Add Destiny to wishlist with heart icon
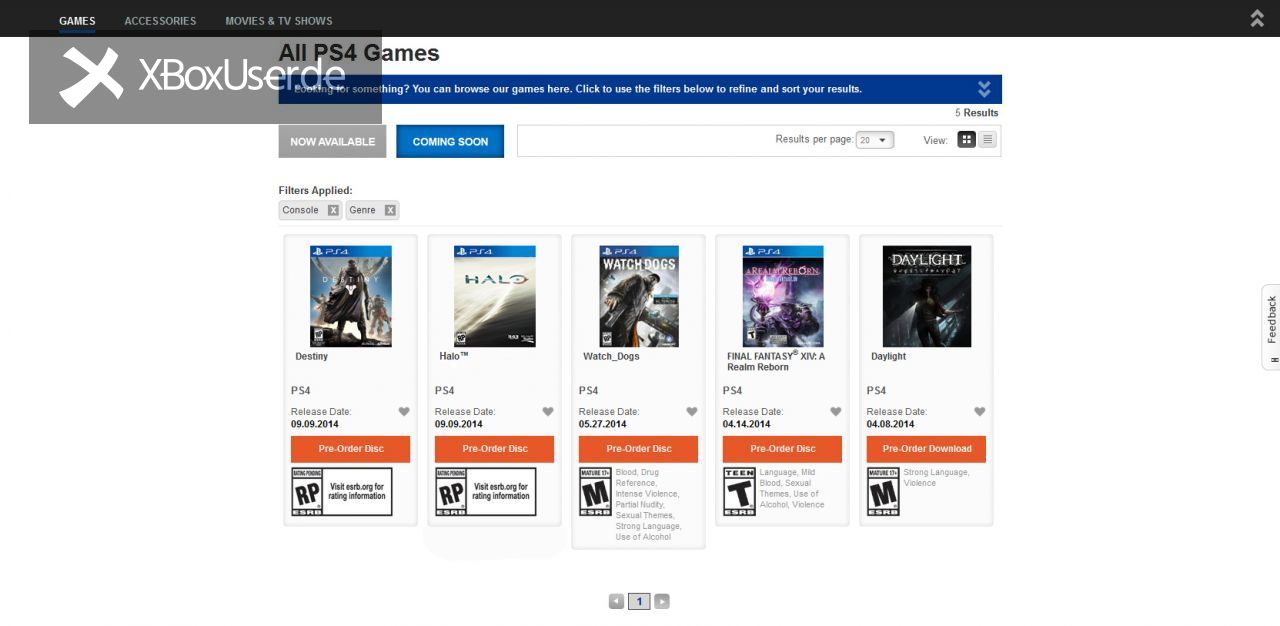The height and width of the screenshot is (626, 1280). point(404,412)
